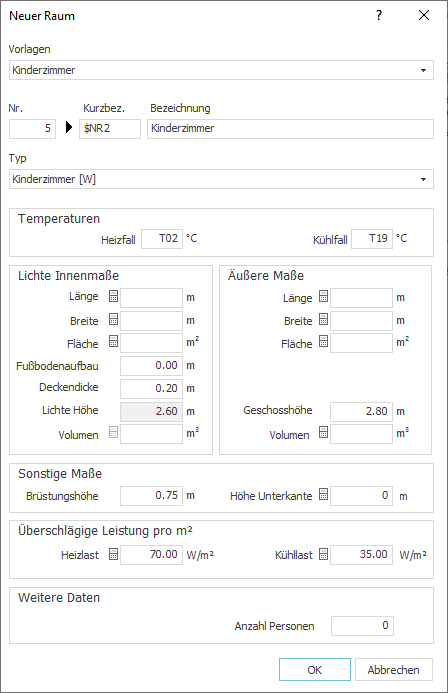Edit Kühllast value 35.00
This screenshot has height=693, width=448.
click(x=361, y=555)
